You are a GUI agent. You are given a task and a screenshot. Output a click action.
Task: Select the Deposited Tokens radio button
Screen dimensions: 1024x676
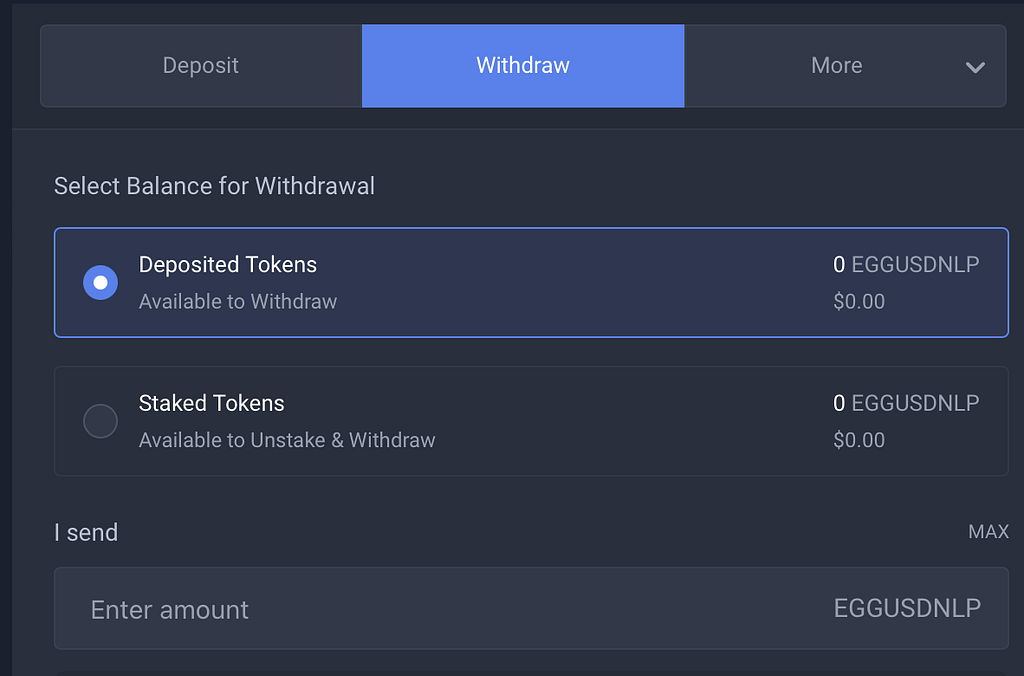pos(100,282)
